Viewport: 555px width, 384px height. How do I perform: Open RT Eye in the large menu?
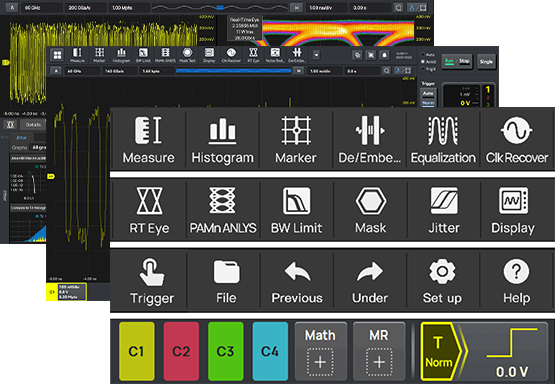[x=149, y=210]
